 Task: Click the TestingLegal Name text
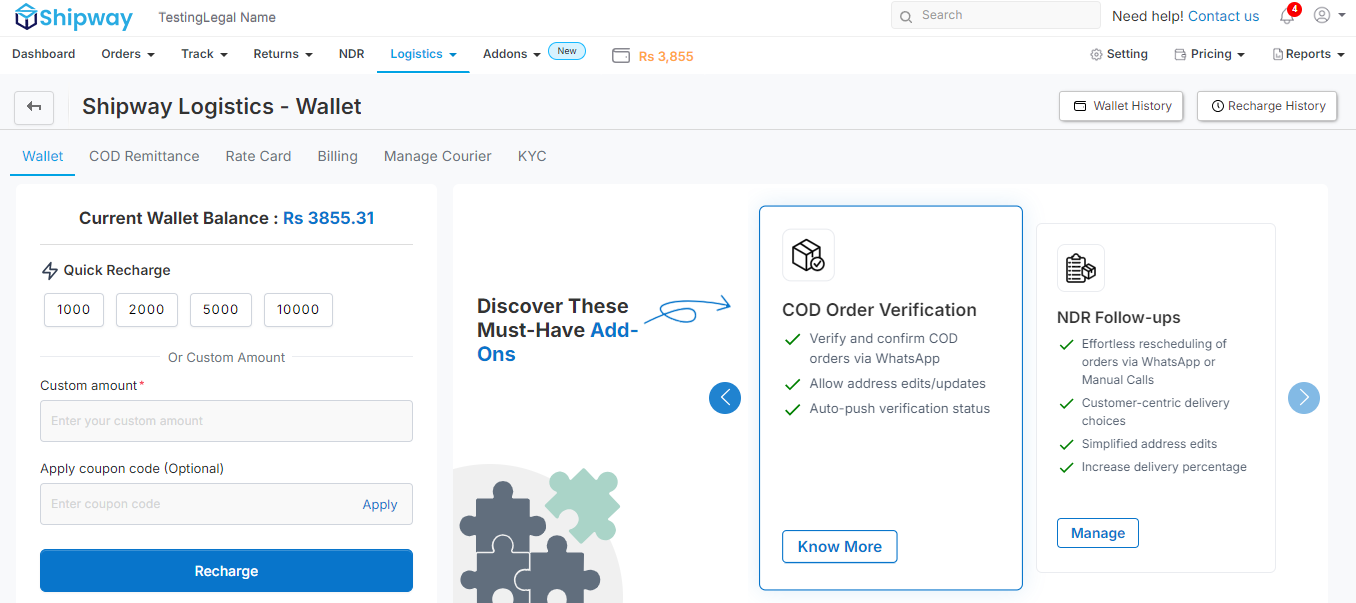pos(217,17)
